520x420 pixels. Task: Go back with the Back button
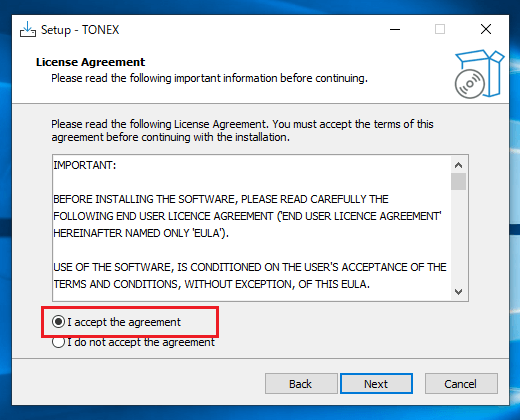pyautogui.click(x=301, y=384)
